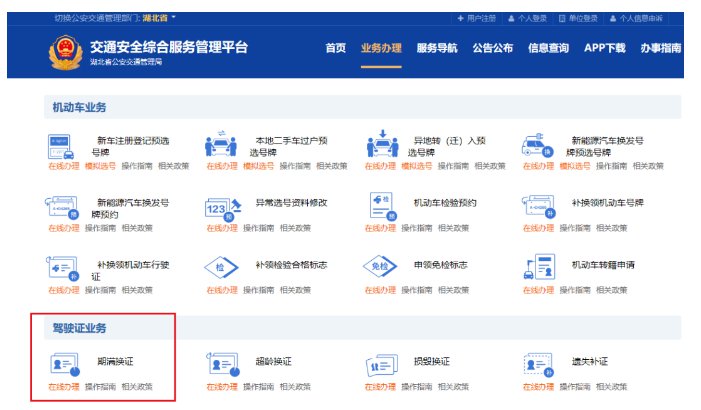This screenshot has height=410, width=701.
Task: Click the 机动车检验预约 title text
Action: tap(445, 203)
